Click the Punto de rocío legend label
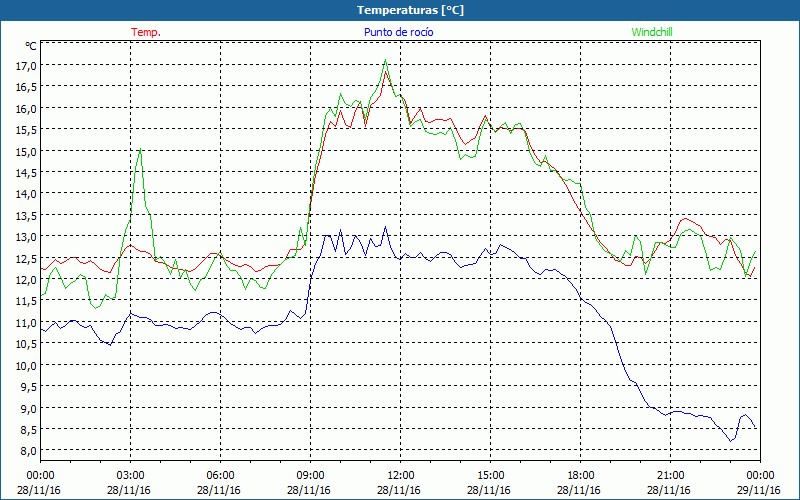The height and width of the screenshot is (500, 800). tap(399, 32)
